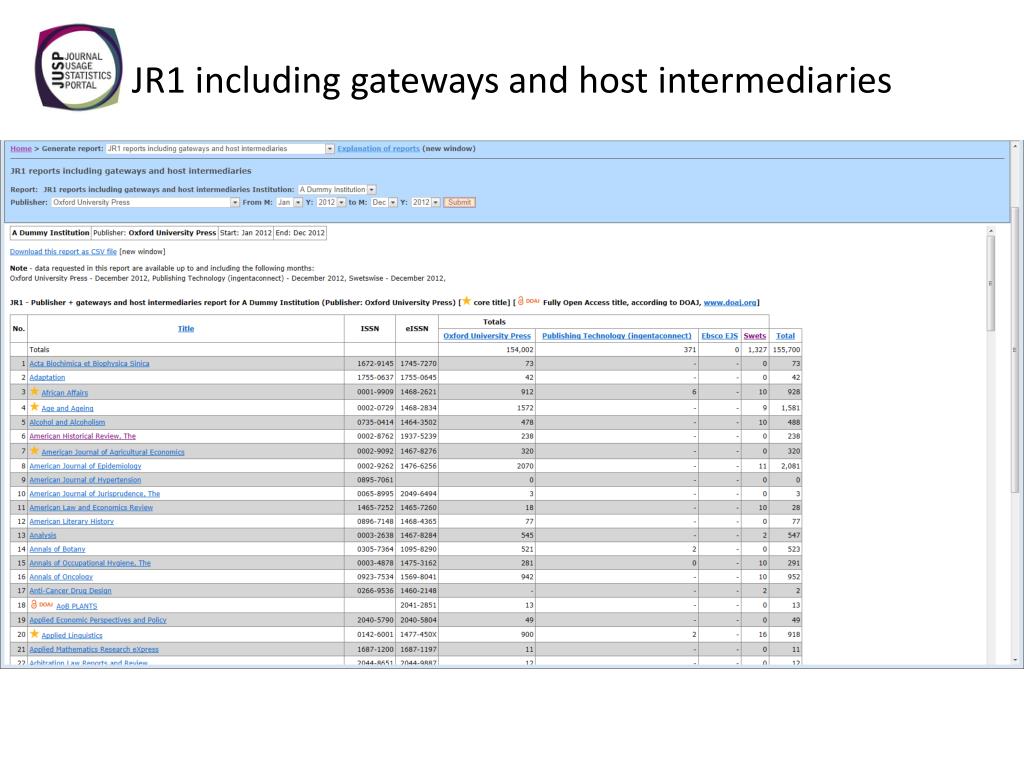Click the Oxford University Press column header
This screenshot has width=1024, height=768.
pos(487,336)
